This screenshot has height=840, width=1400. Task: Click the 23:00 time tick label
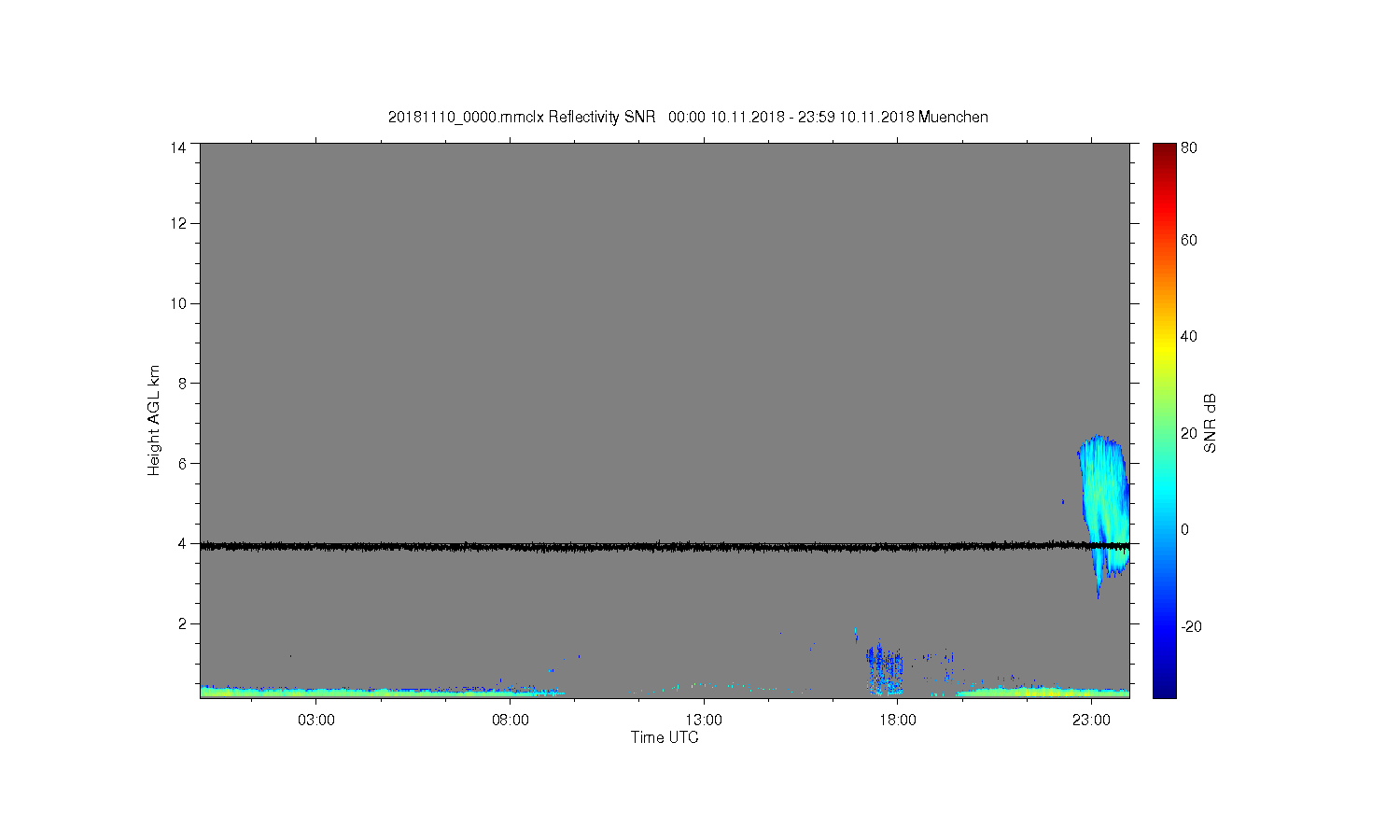[1091, 721]
